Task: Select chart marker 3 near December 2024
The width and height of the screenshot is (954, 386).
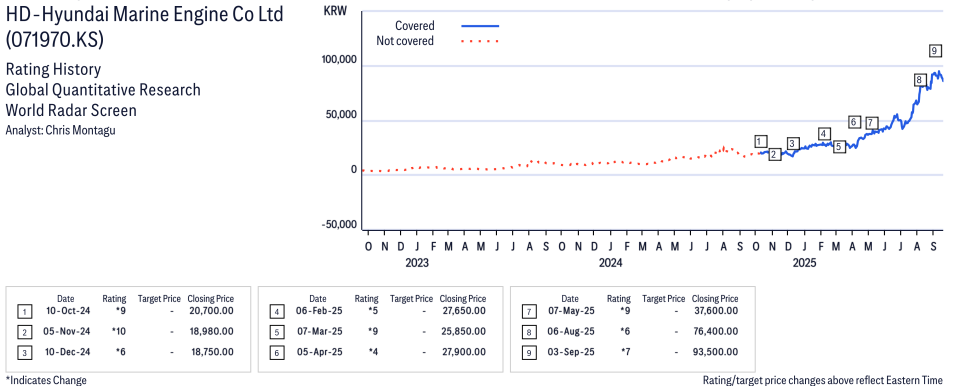Action: 792,143
